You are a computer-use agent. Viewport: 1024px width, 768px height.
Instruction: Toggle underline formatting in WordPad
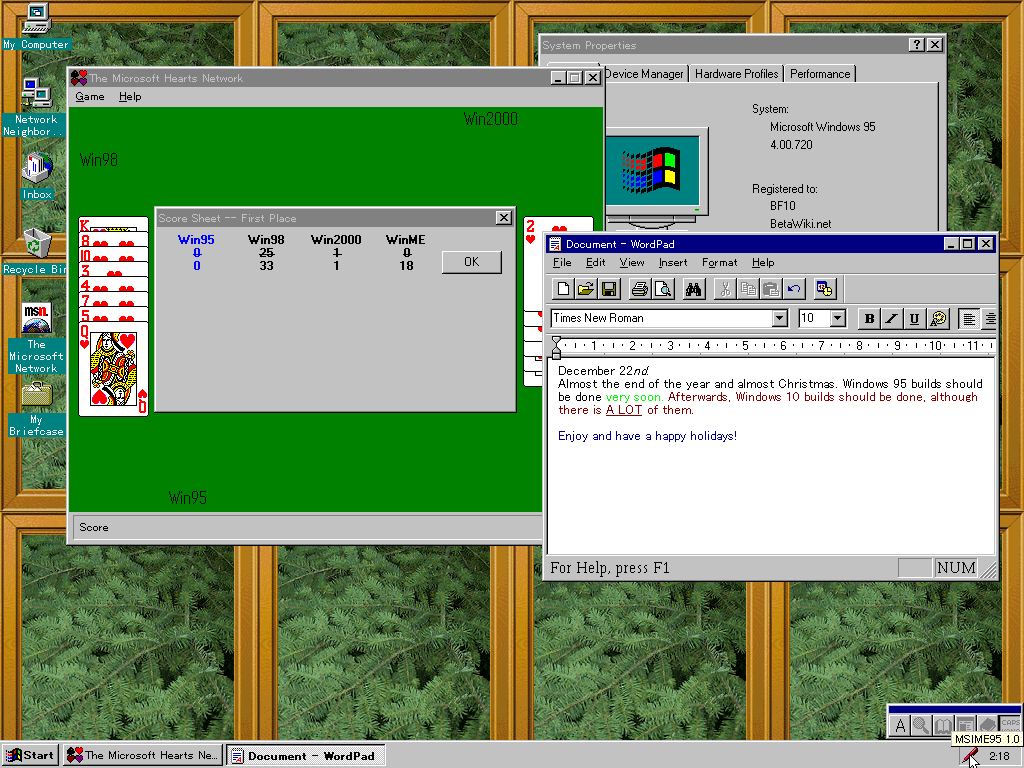pos(914,319)
